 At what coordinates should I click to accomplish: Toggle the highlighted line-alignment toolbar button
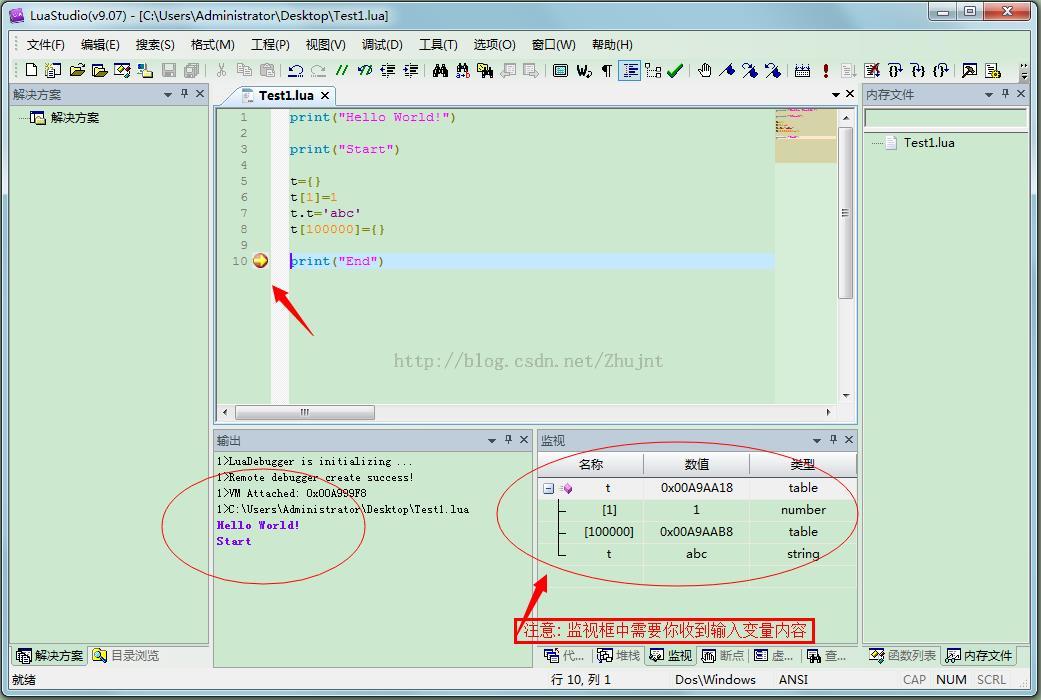point(629,70)
